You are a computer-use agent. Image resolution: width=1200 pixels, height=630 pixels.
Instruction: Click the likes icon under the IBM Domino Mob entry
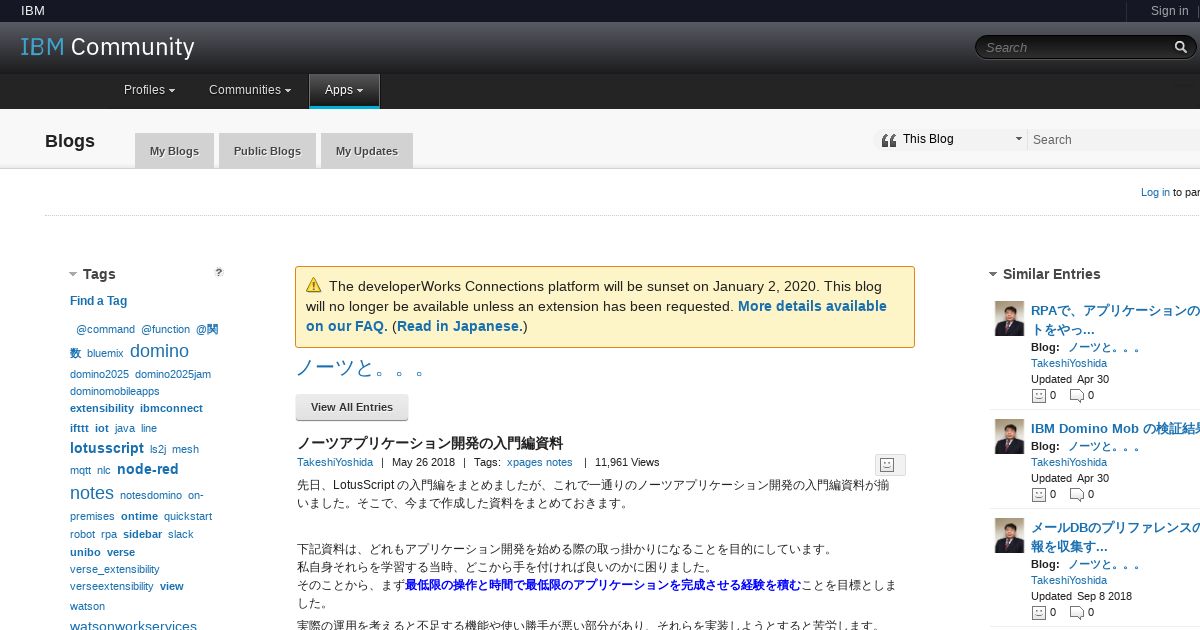point(1038,494)
